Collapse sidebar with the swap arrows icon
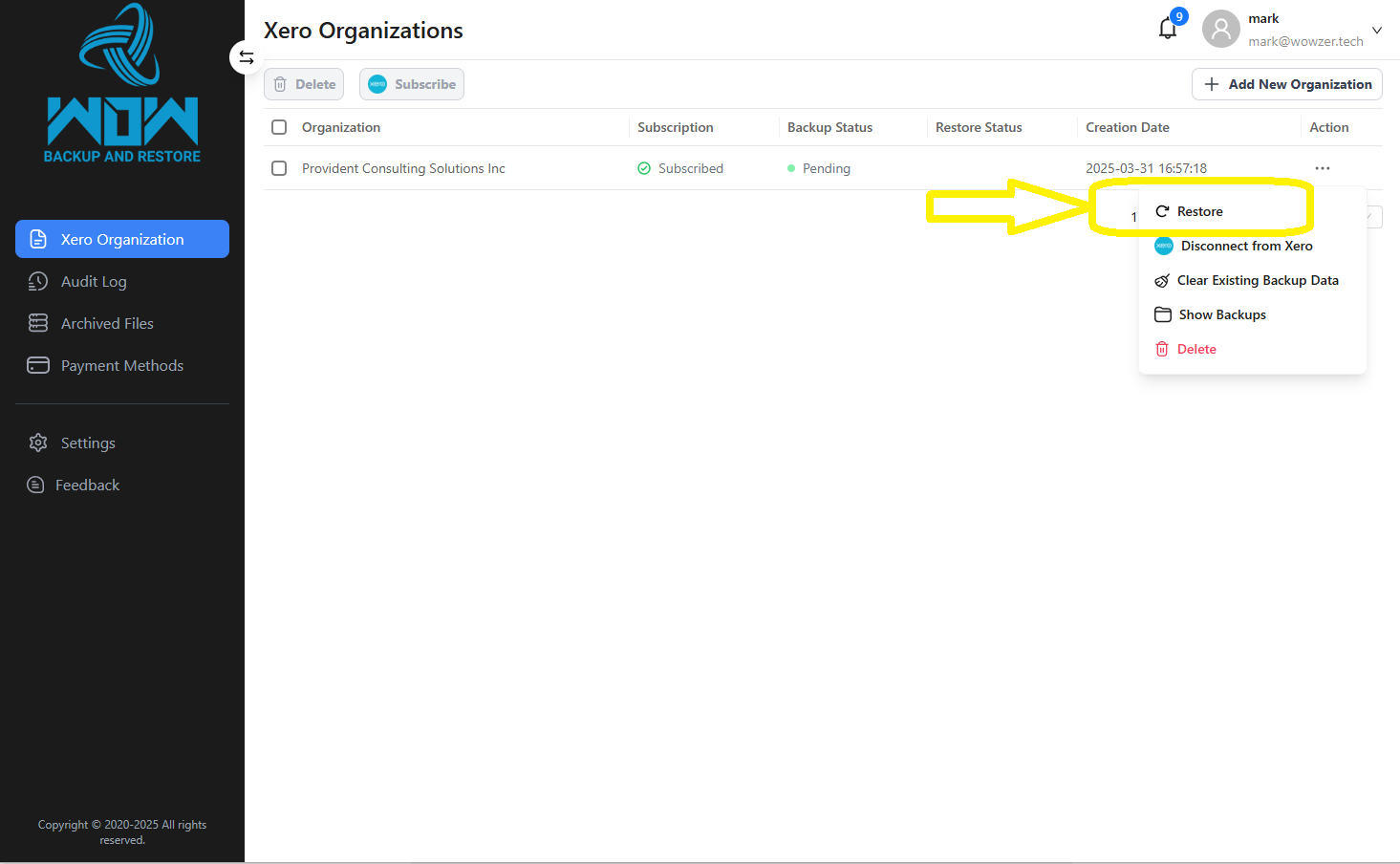The width and height of the screenshot is (1400, 864). pyautogui.click(x=246, y=57)
